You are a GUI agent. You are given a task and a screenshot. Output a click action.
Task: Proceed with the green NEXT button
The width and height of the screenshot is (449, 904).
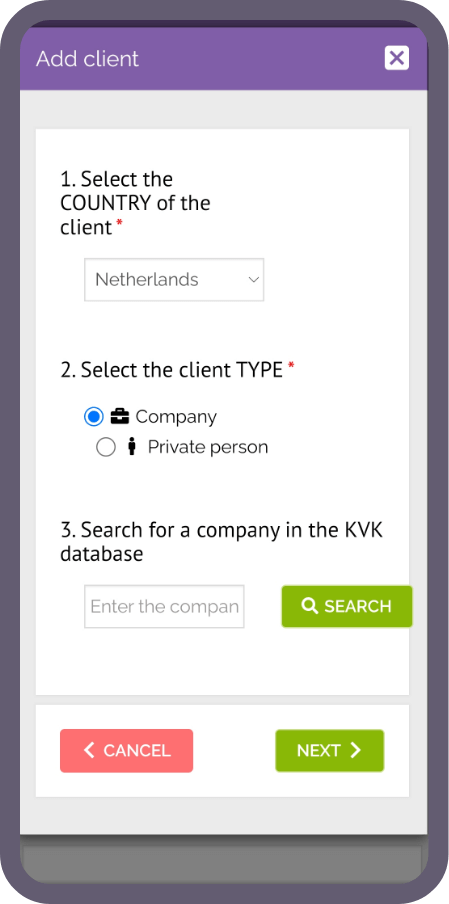pyautogui.click(x=330, y=750)
